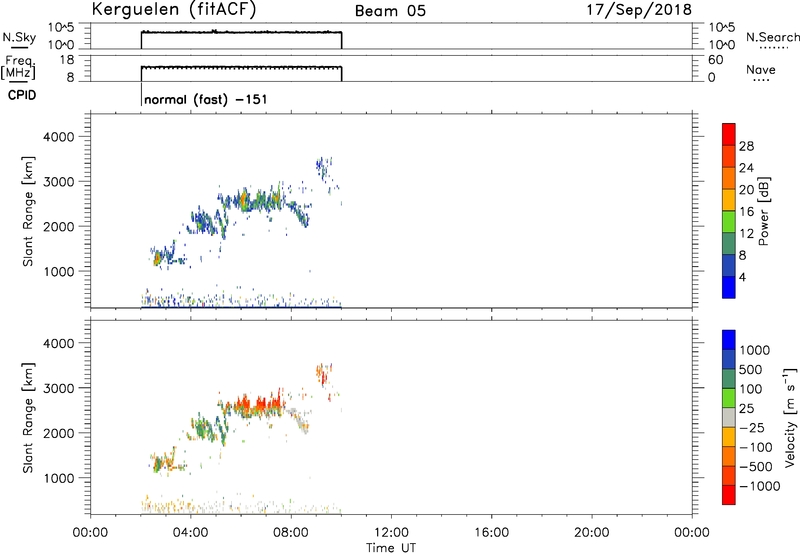Click the 4000 tick on power panel axis

point(59,137)
